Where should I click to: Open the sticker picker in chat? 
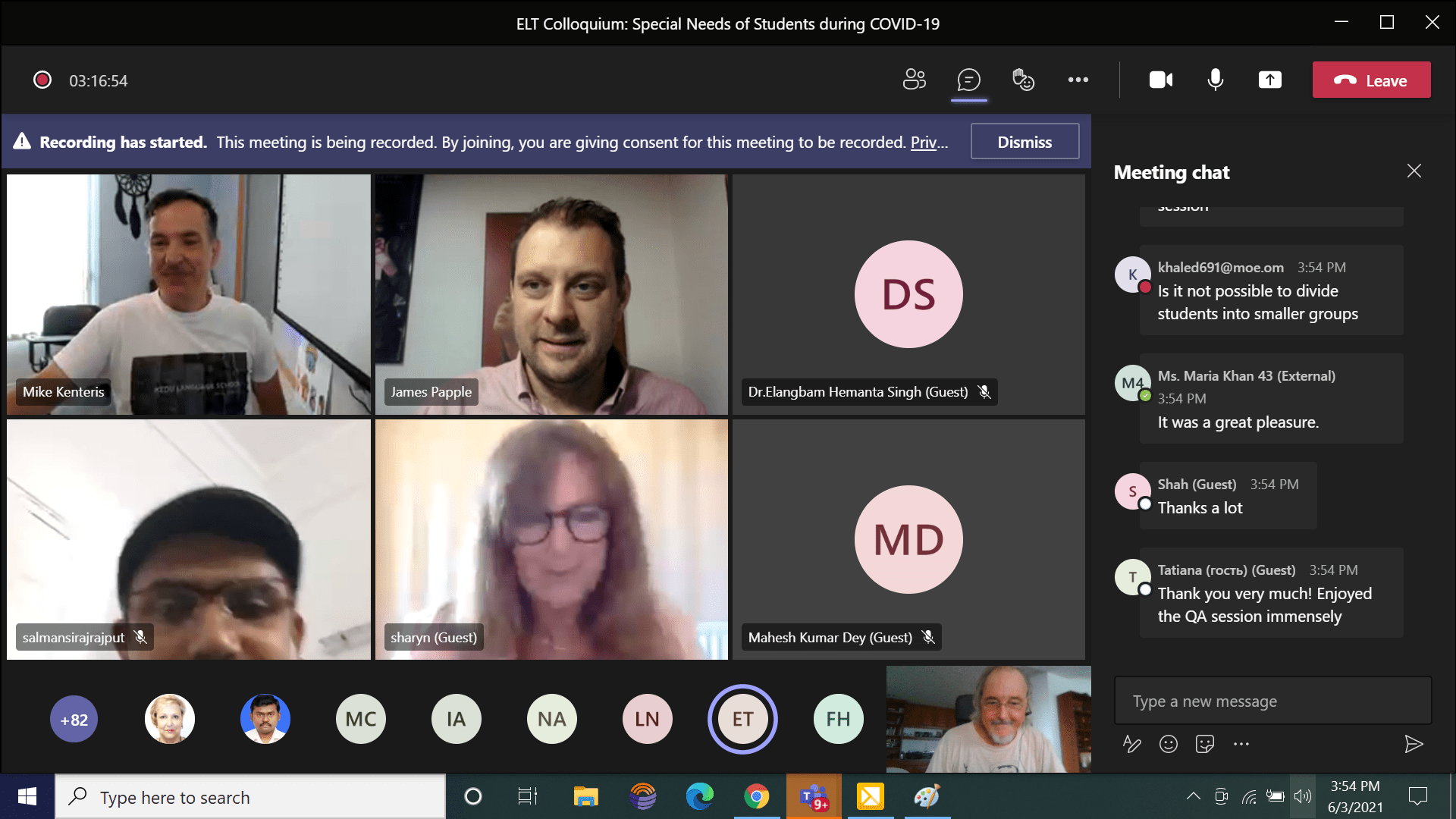pos(1204,744)
